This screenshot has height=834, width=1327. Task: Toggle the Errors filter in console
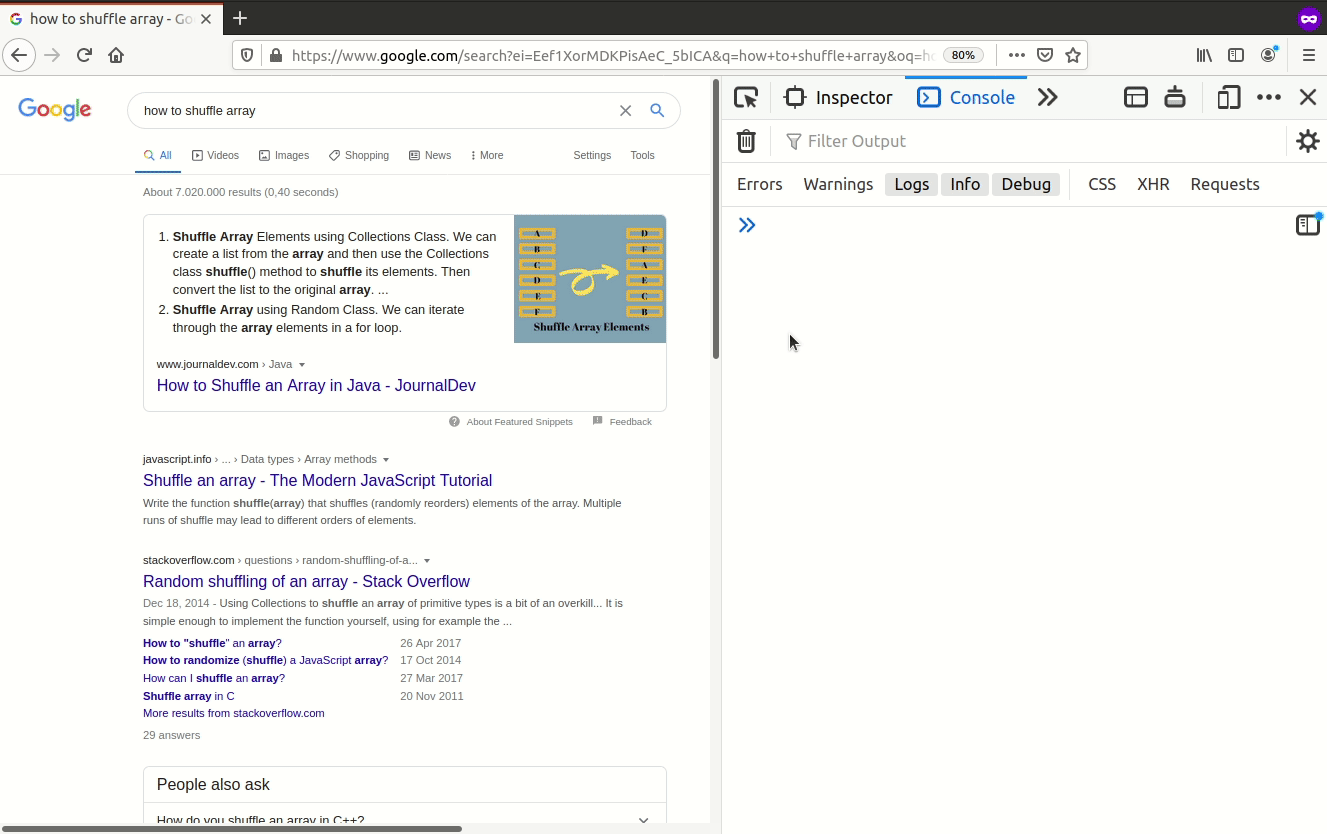759,184
